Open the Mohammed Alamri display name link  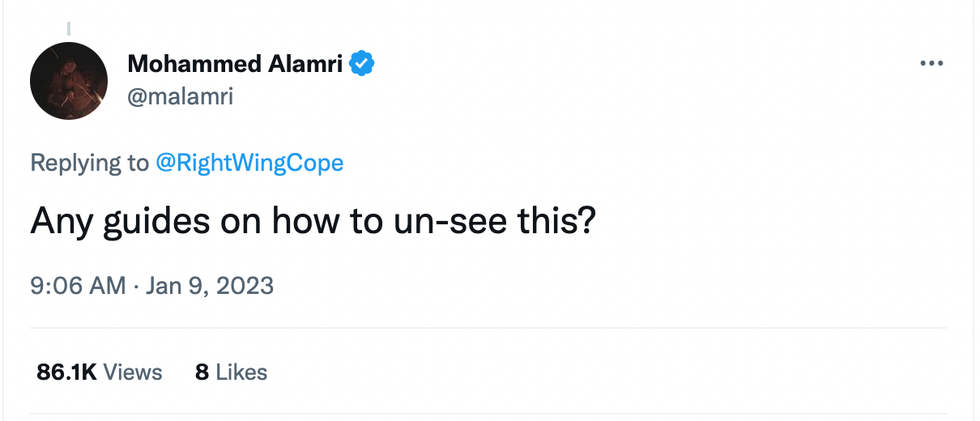coord(234,65)
